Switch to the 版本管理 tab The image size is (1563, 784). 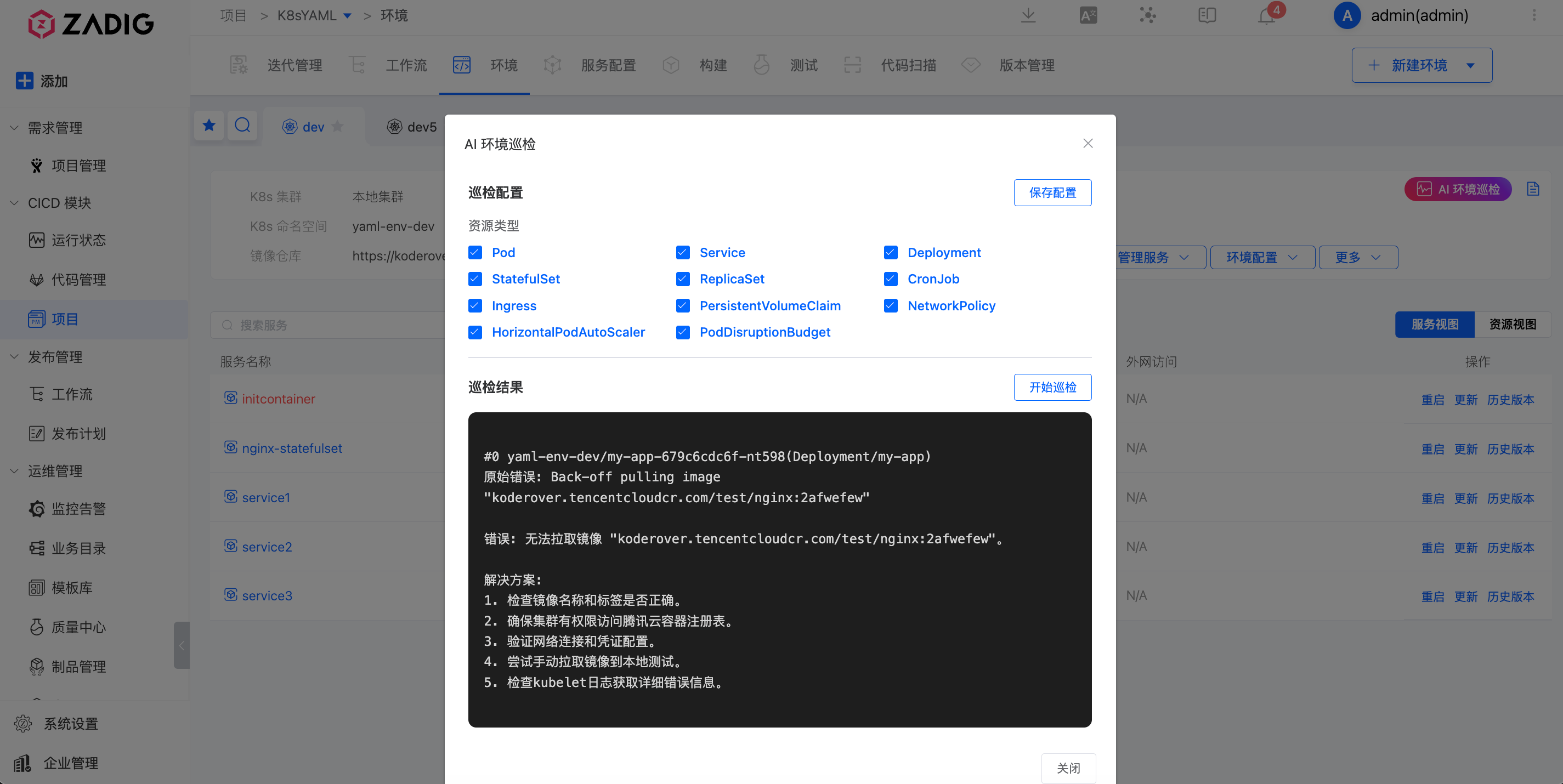click(x=1009, y=65)
